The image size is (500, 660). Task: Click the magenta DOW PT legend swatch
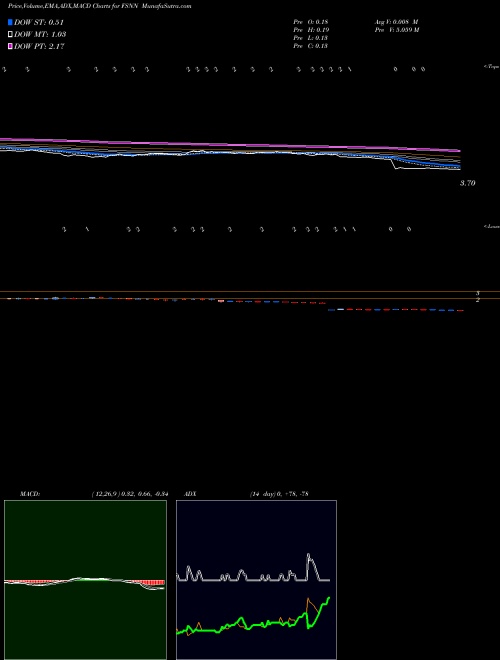(x=10, y=47)
